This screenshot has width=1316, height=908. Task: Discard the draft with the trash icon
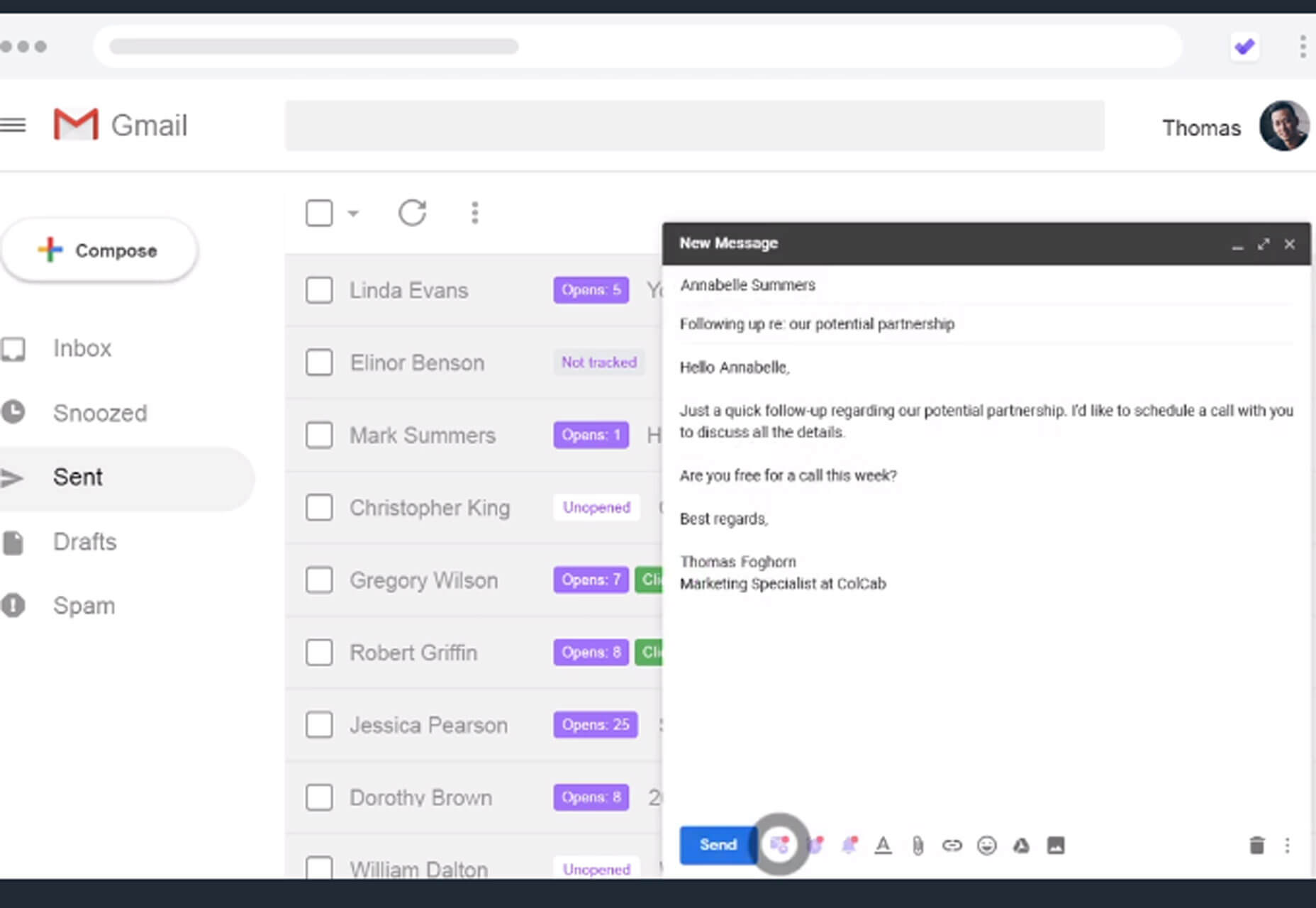coord(1256,845)
